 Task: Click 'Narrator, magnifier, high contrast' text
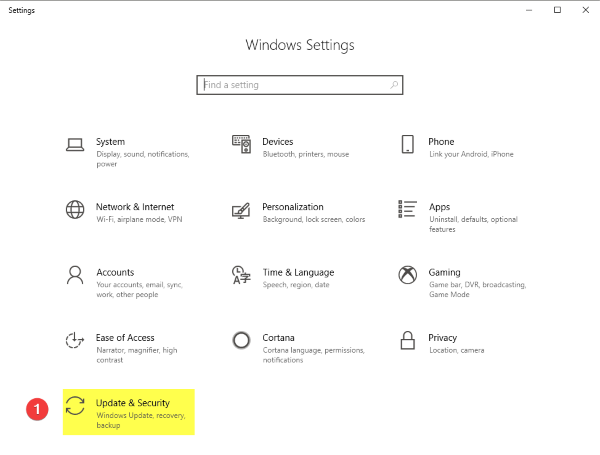(137, 355)
